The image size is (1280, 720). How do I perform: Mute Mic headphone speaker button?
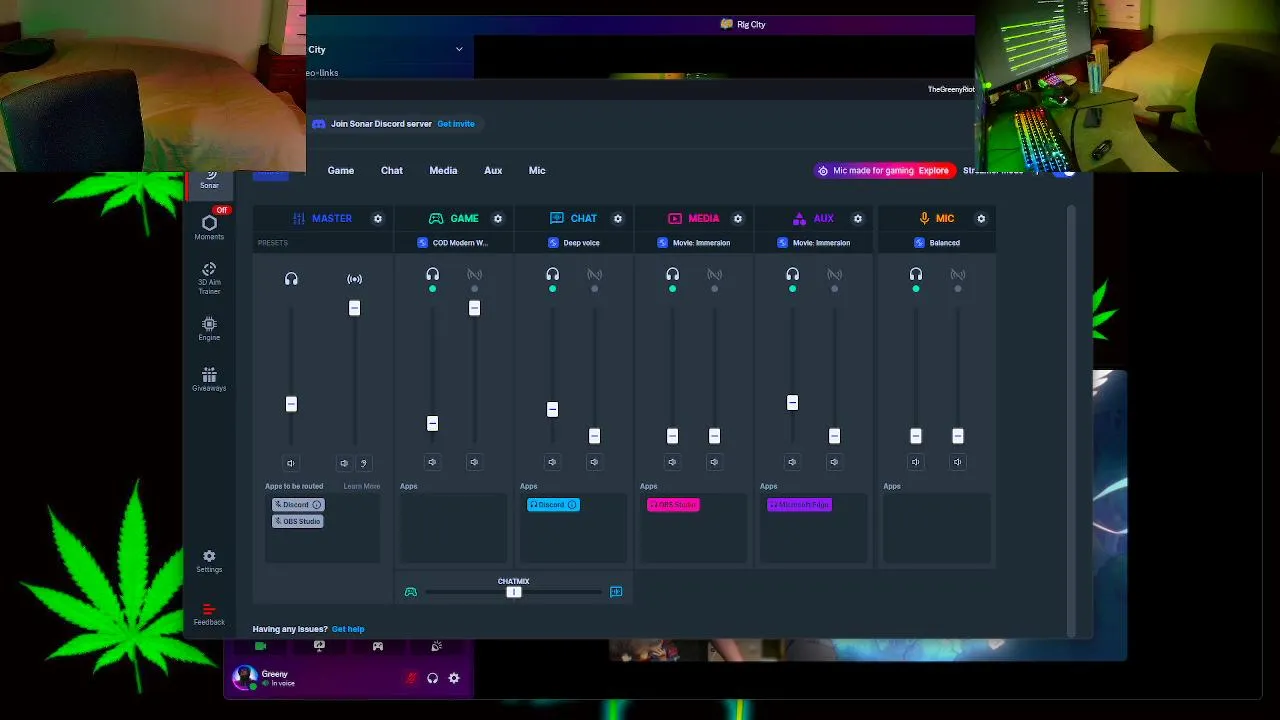916,462
